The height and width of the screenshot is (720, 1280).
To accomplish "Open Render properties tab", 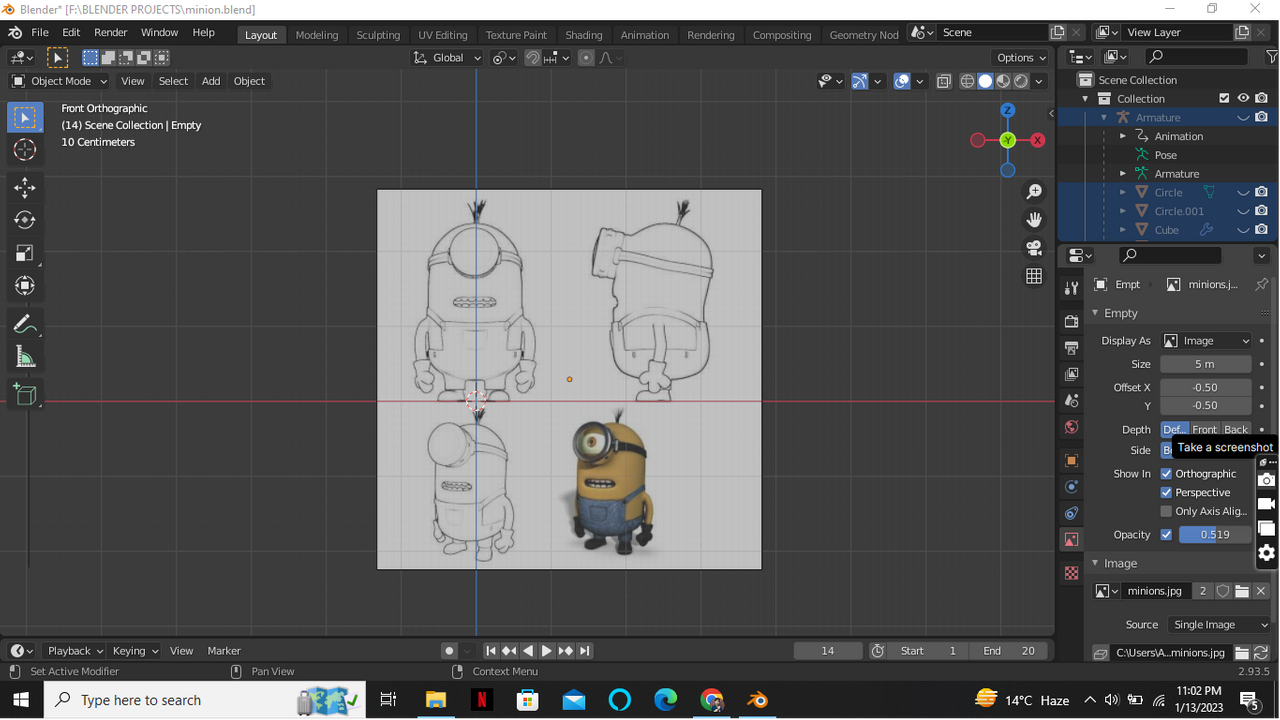I will 1071,322.
